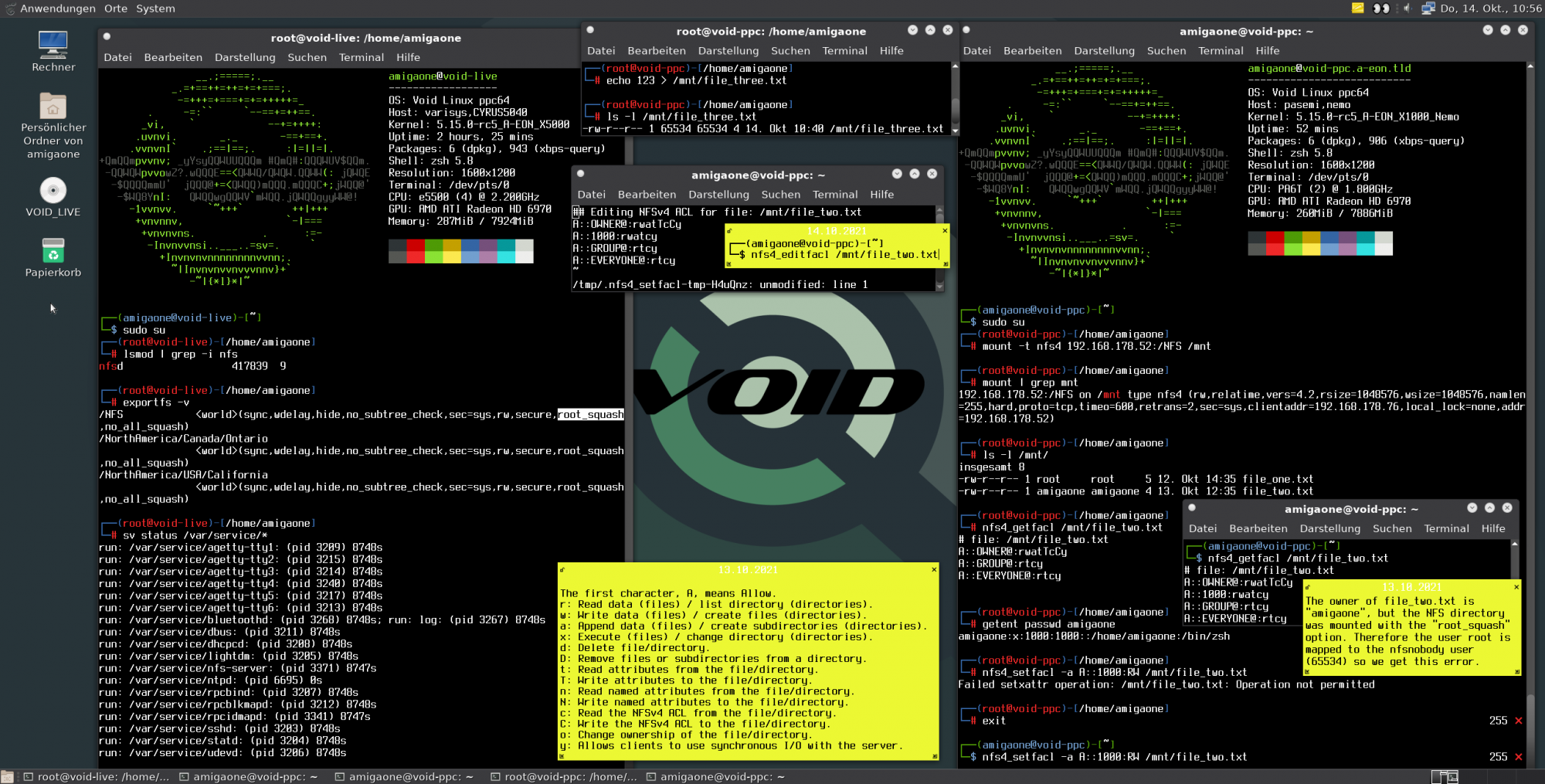Select the Persönlicher Ordner von amigaone icon

click(53, 125)
